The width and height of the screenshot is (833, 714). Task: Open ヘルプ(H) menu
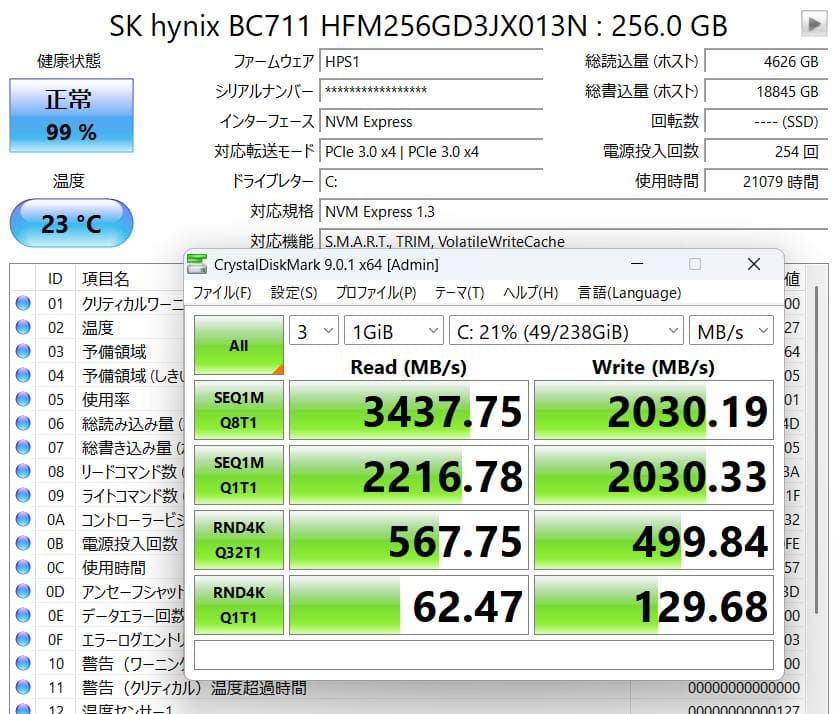pyautogui.click(x=530, y=293)
